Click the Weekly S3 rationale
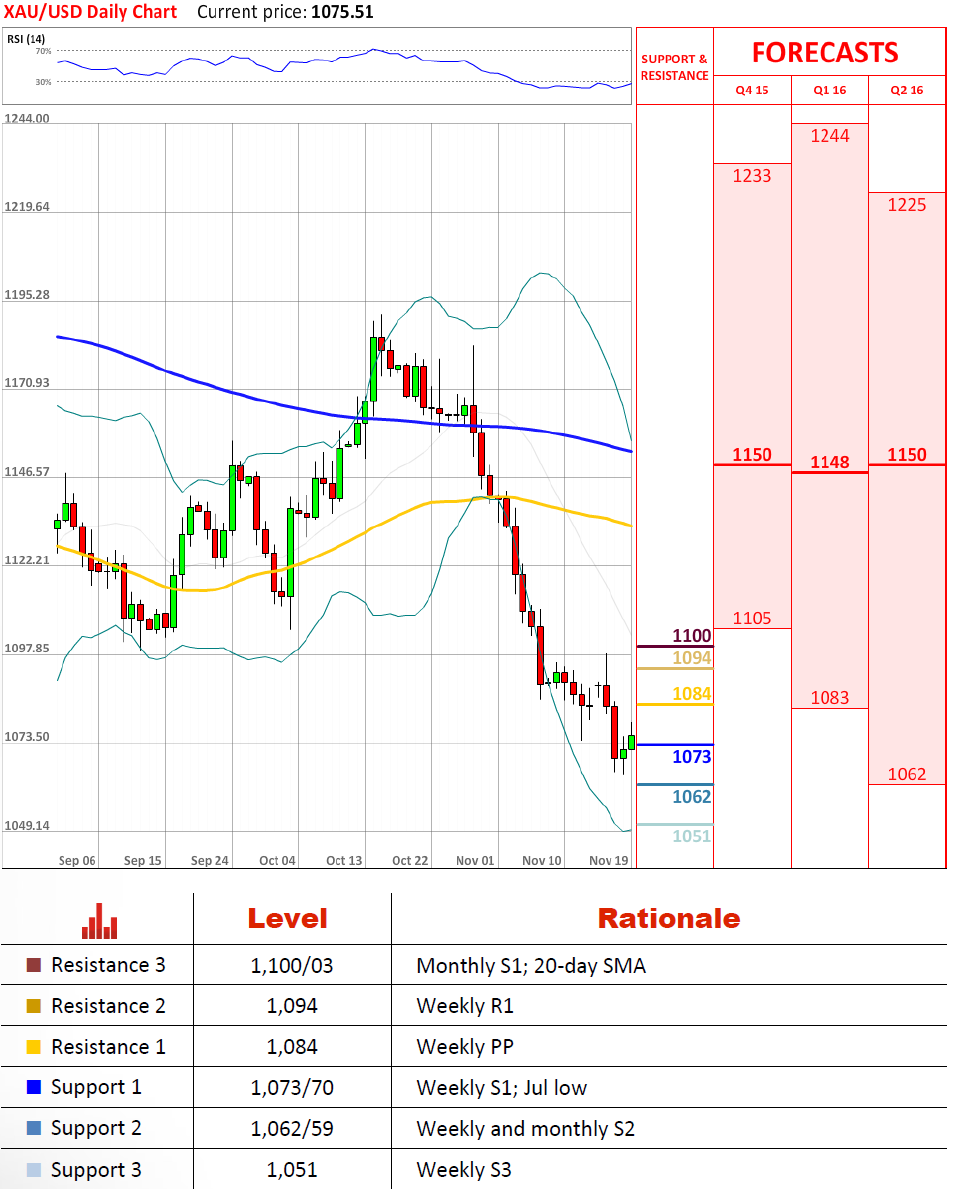Viewport: 956px width, 1189px height. [464, 1170]
